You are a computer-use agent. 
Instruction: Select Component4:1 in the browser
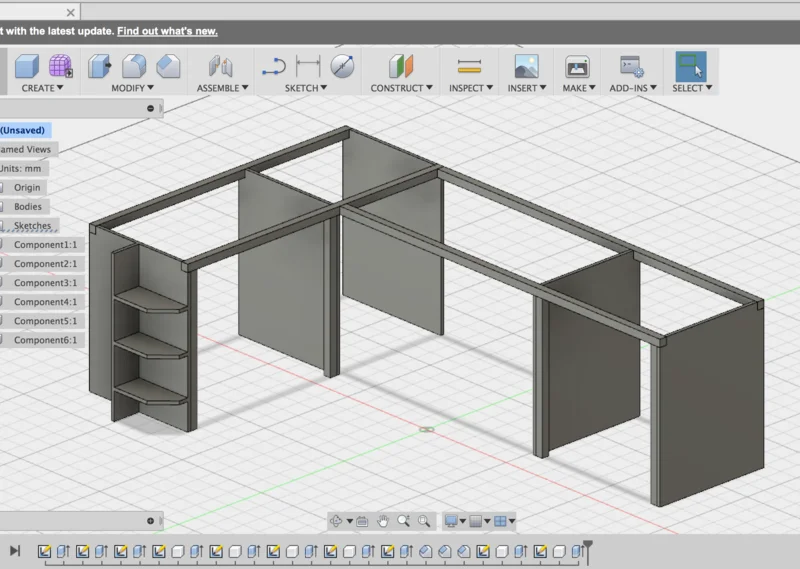coord(45,302)
